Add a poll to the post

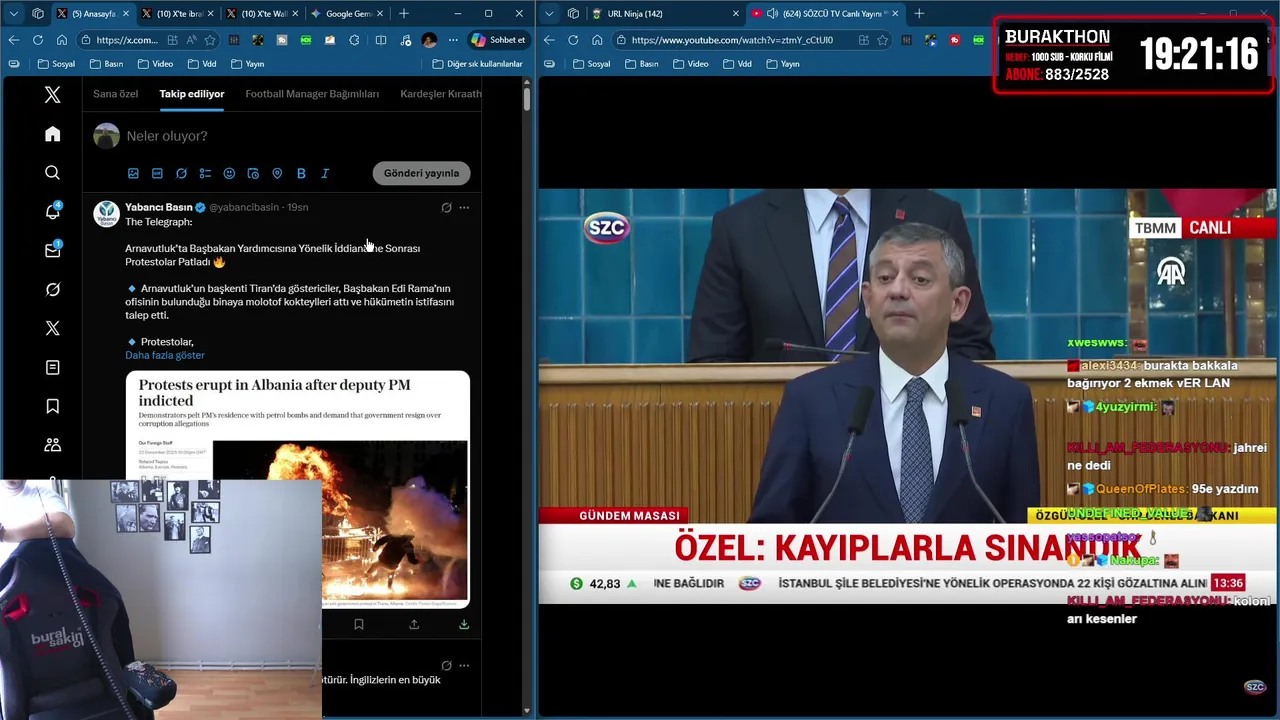[x=205, y=173]
